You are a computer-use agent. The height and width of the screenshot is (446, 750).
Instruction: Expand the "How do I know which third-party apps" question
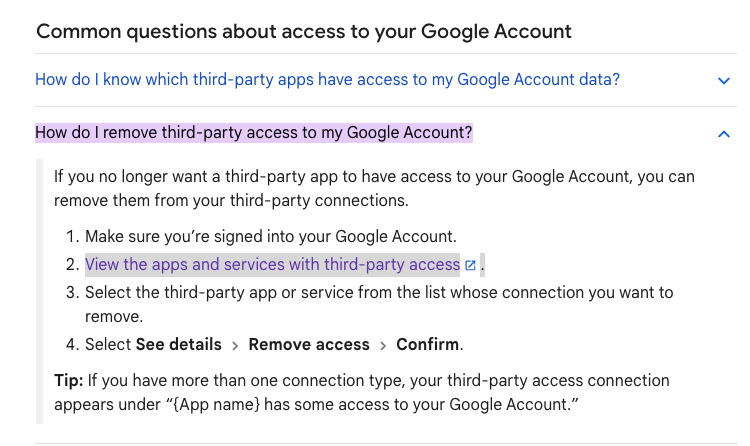[326, 79]
